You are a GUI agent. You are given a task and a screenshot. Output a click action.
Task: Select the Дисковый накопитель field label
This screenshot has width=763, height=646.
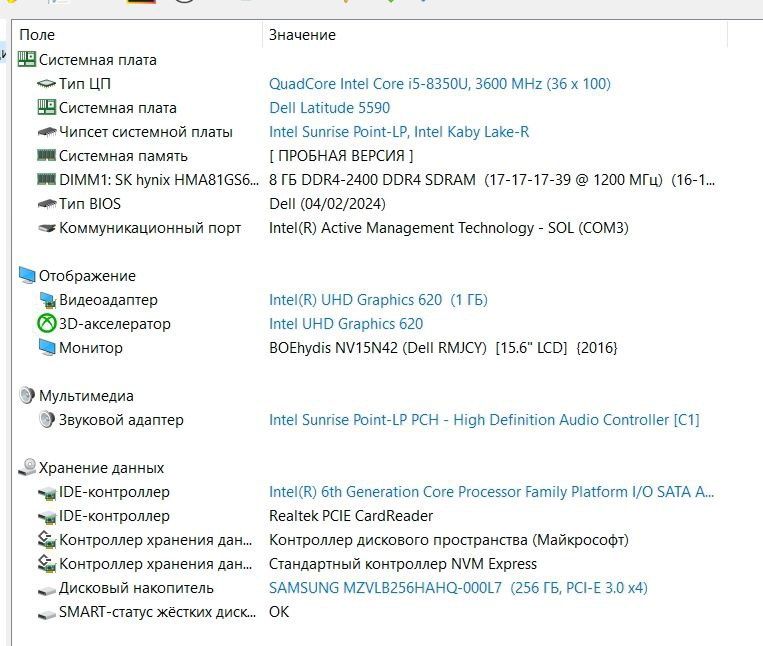point(136,588)
